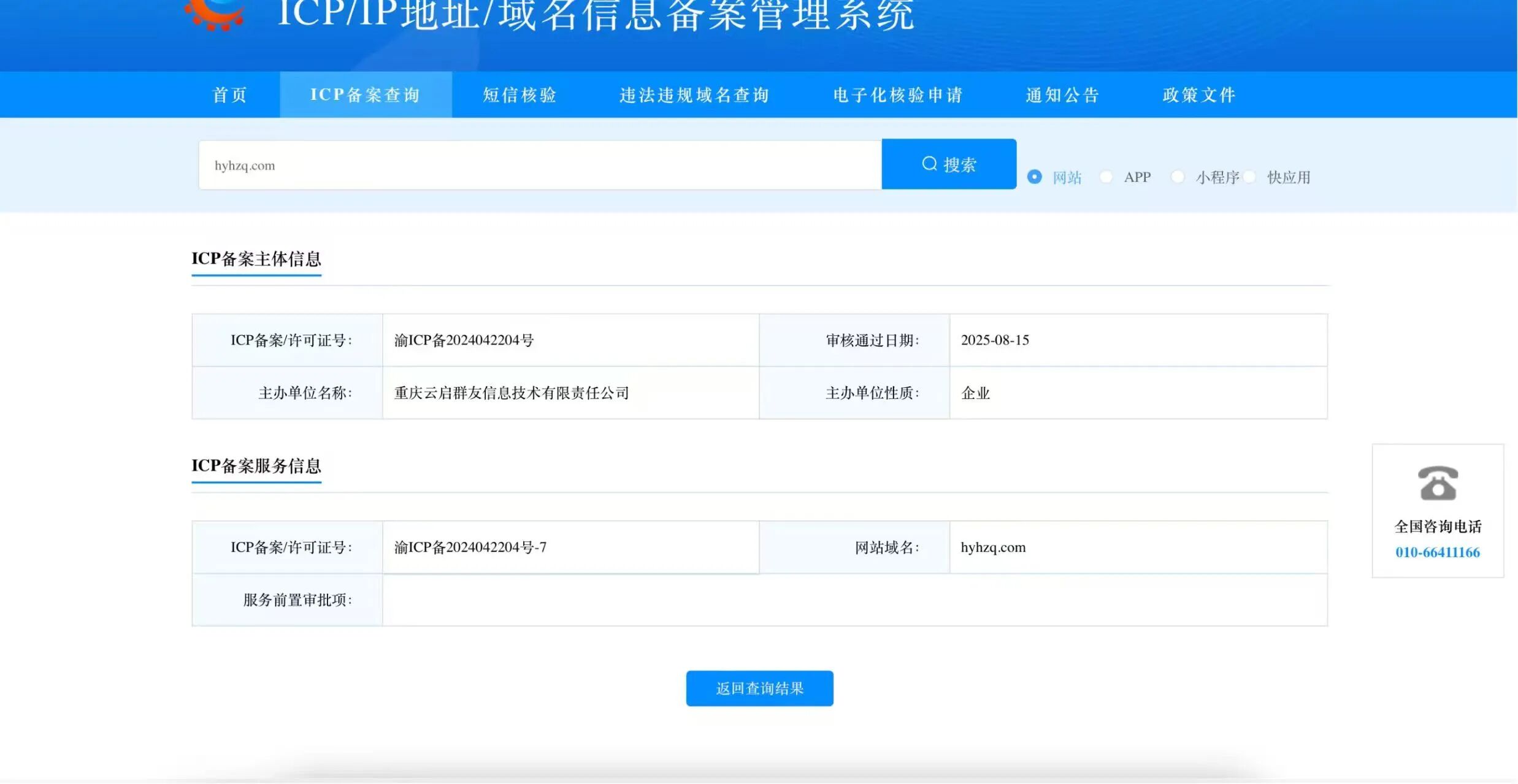Click the phone number 010-66411166

tap(1437, 552)
